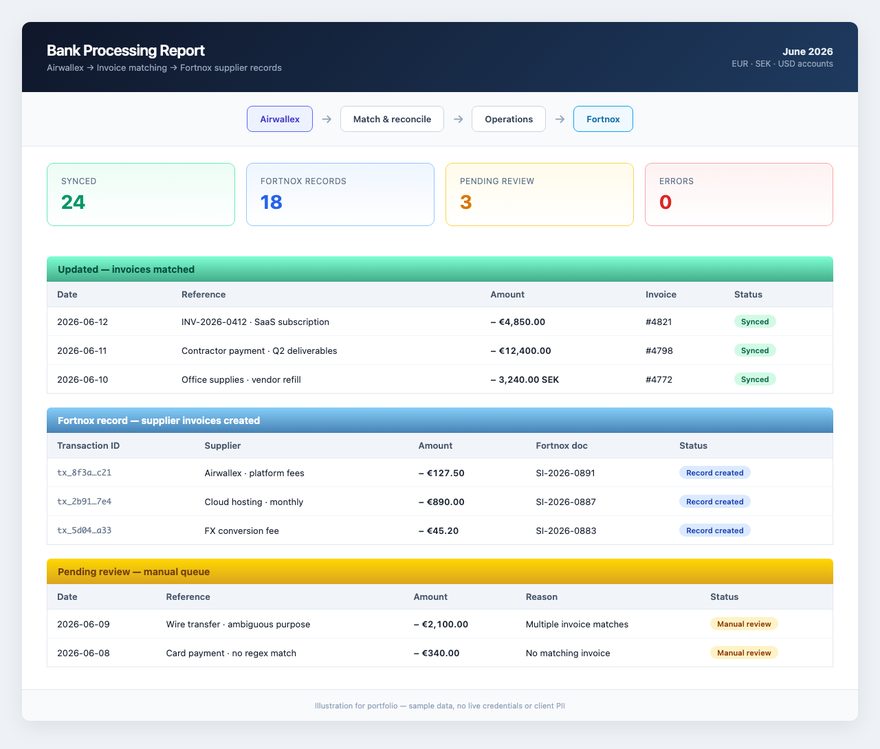Image resolution: width=880 pixels, height=749 pixels.
Task: Select the Fortnox pipeline step
Action: [603, 119]
